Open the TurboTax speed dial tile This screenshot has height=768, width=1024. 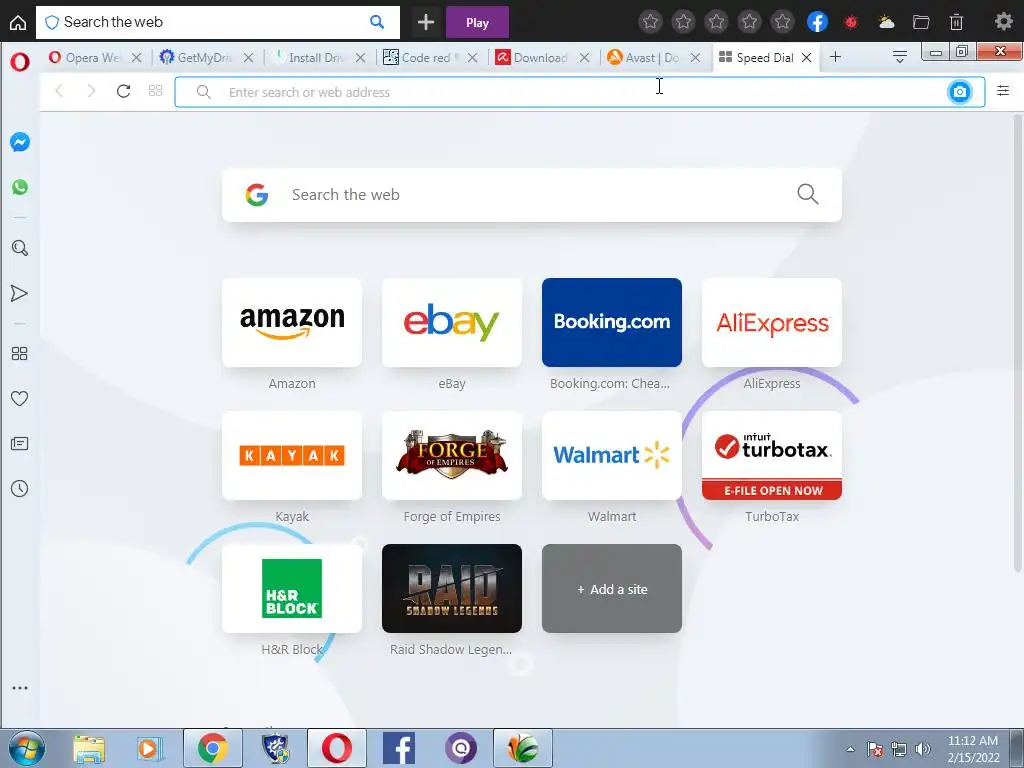[772, 456]
